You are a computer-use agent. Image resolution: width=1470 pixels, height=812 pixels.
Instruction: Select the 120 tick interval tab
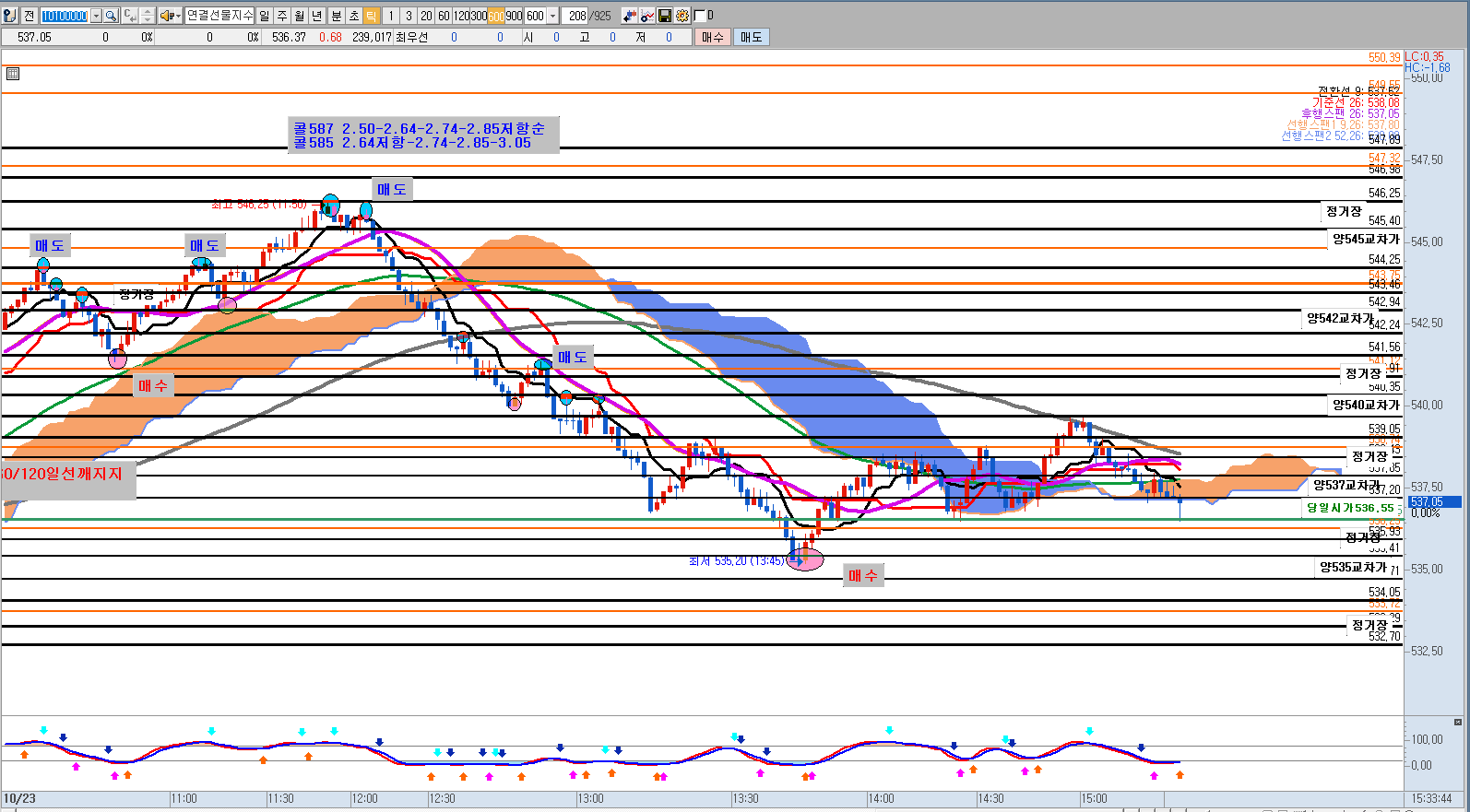461,16
